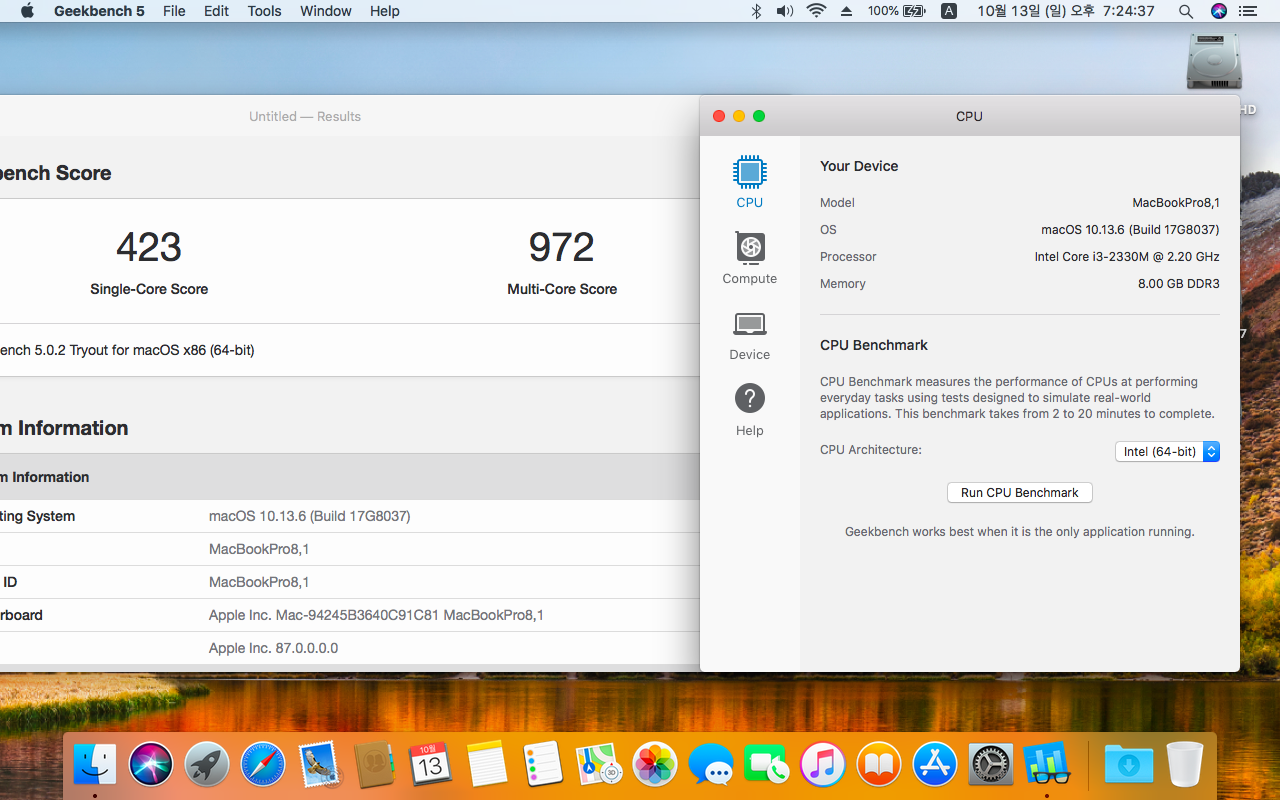Open the CPU Architecture dropdown
The width and height of the screenshot is (1280, 800).
pyautogui.click(x=1167, y=452)
